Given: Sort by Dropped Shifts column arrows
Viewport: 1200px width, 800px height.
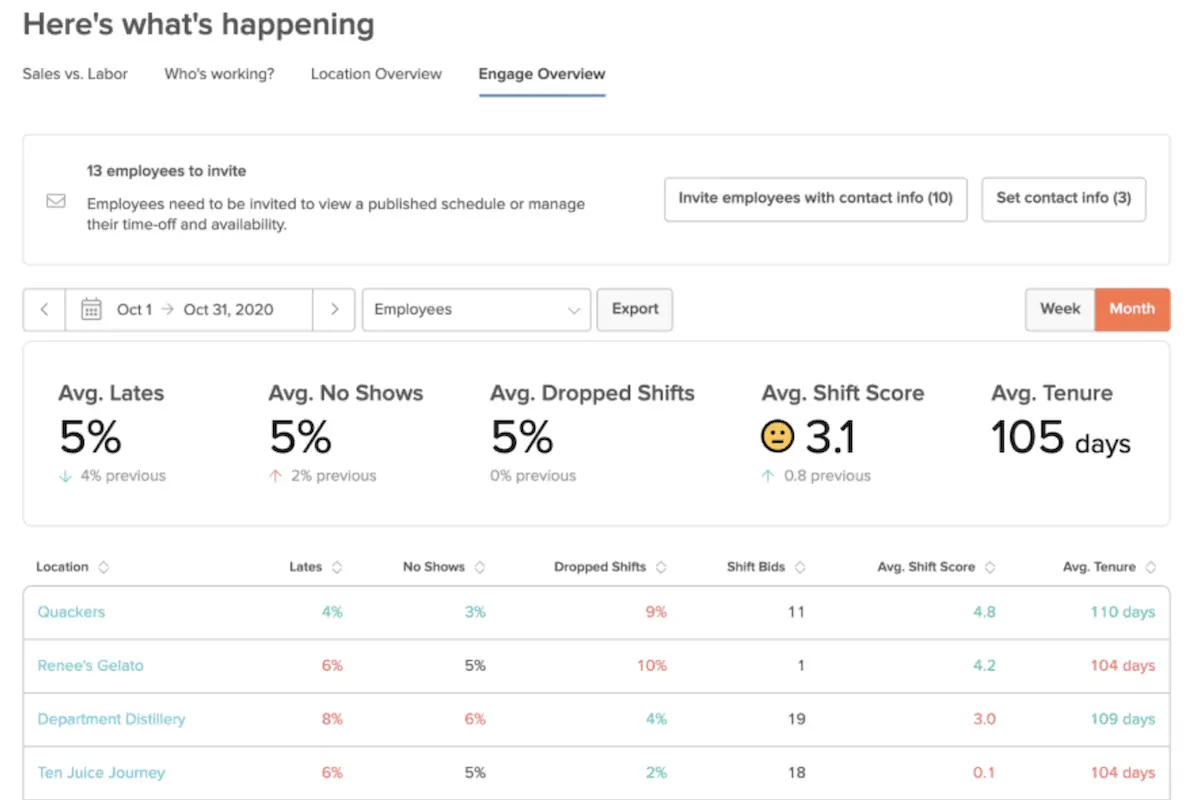Looking at the screenshot, I should click(661, 567).
